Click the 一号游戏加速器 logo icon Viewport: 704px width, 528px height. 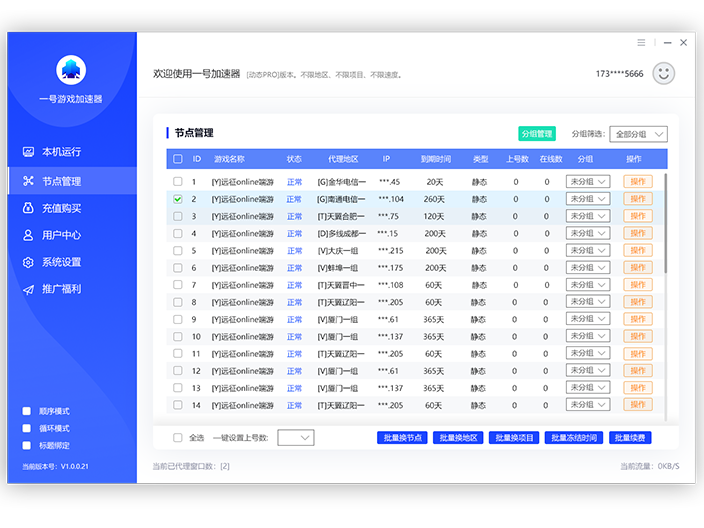coord(71,70)
